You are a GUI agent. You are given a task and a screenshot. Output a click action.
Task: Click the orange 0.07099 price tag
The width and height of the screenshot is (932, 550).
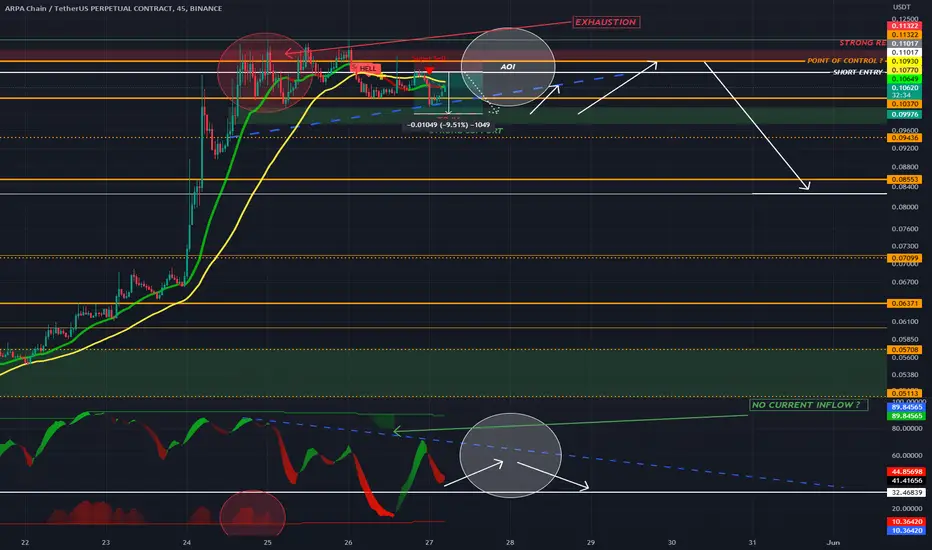tap(905, 258)
